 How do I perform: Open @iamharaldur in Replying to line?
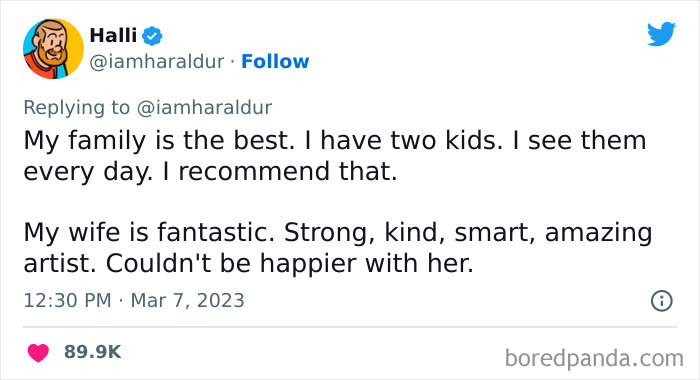(x=204, y=108)
